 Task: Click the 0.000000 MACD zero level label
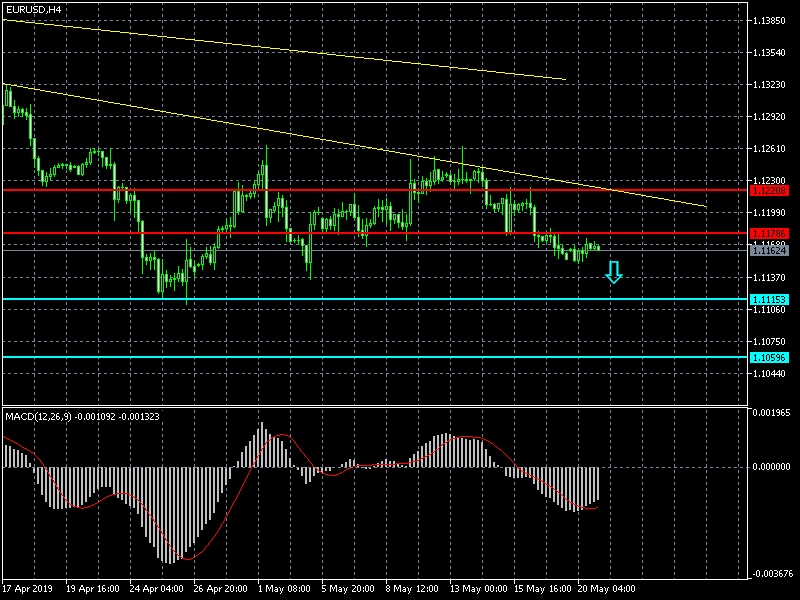pyautogui.click(x=771, y=466)
